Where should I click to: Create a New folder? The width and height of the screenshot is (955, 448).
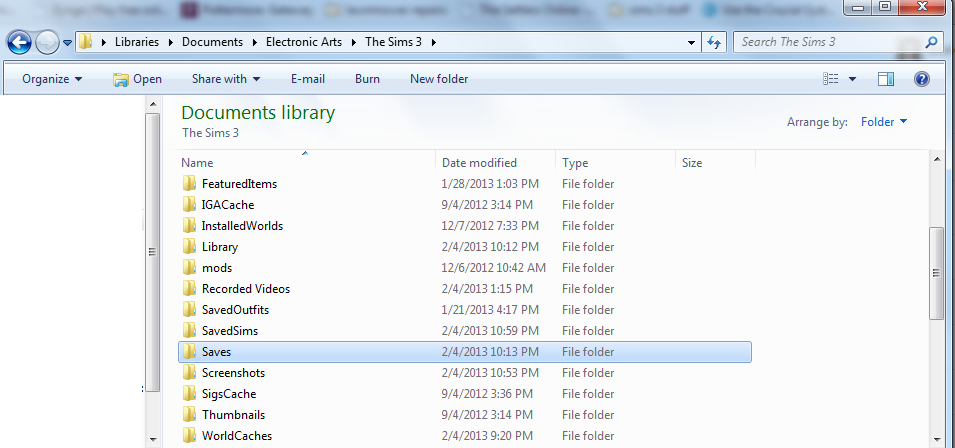point(439,79)
